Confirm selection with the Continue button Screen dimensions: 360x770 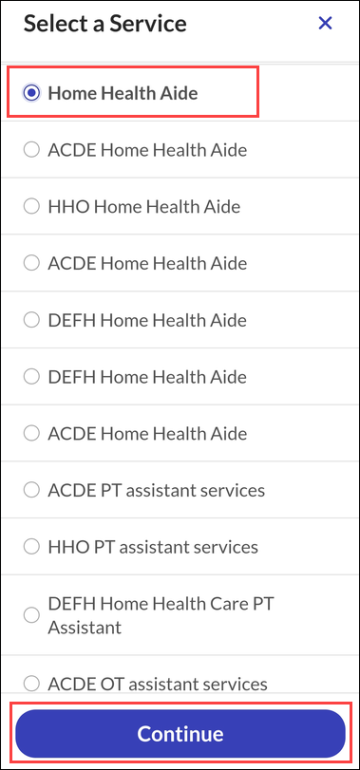click(180, 734)
